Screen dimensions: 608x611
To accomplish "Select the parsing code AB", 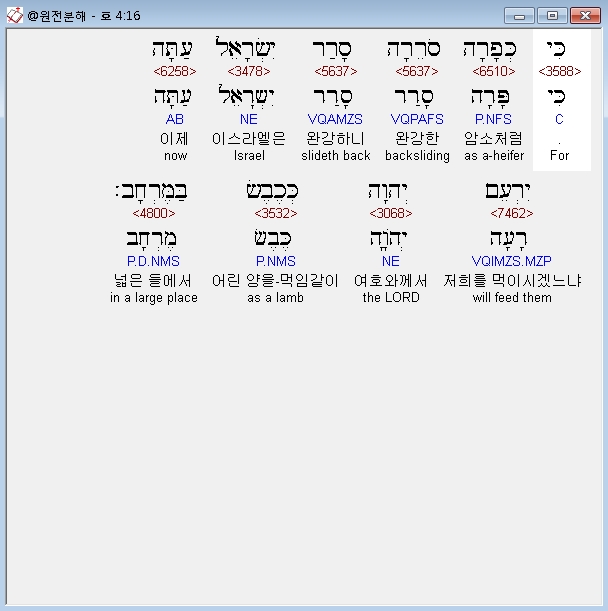I will 175,119.
